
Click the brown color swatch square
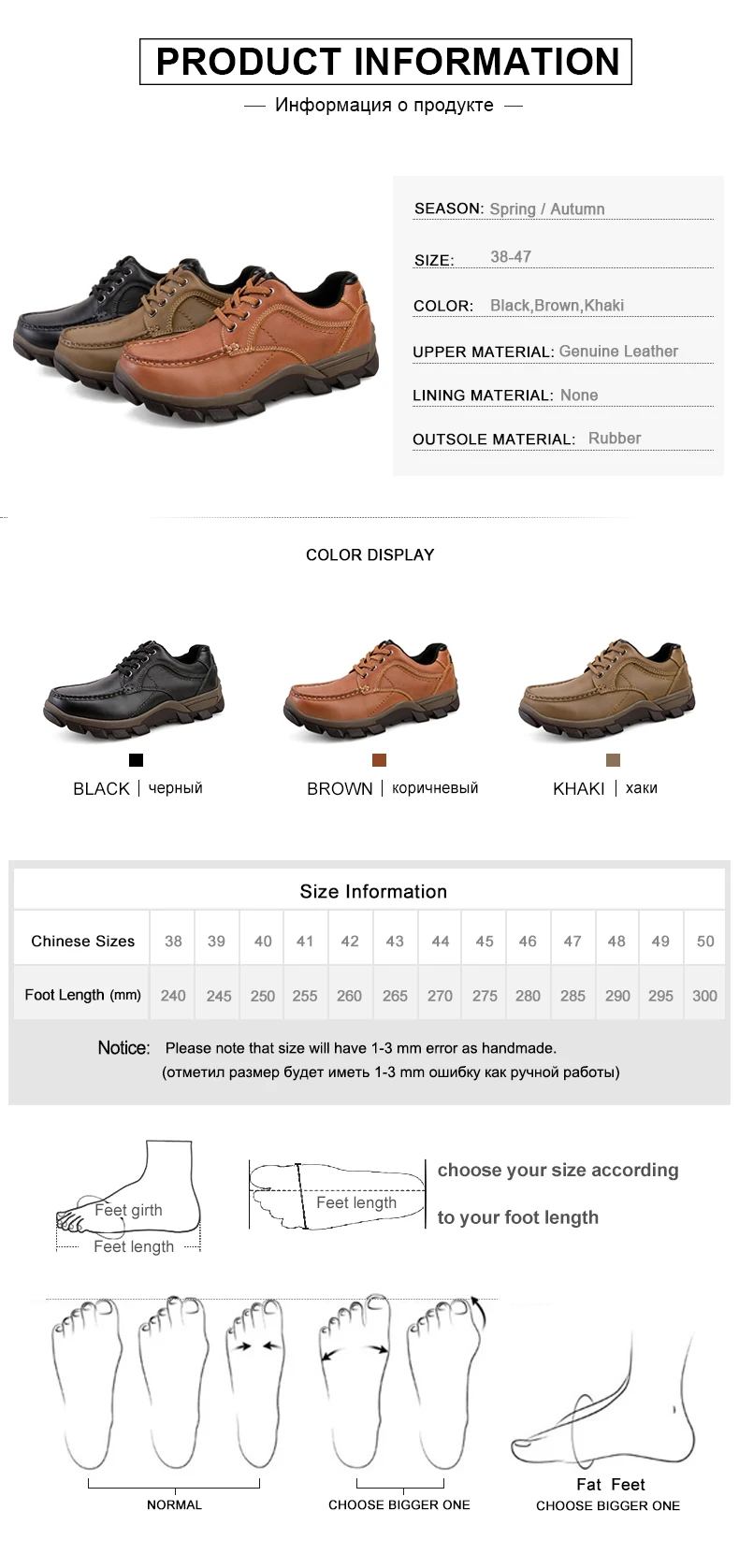[379, 760]
